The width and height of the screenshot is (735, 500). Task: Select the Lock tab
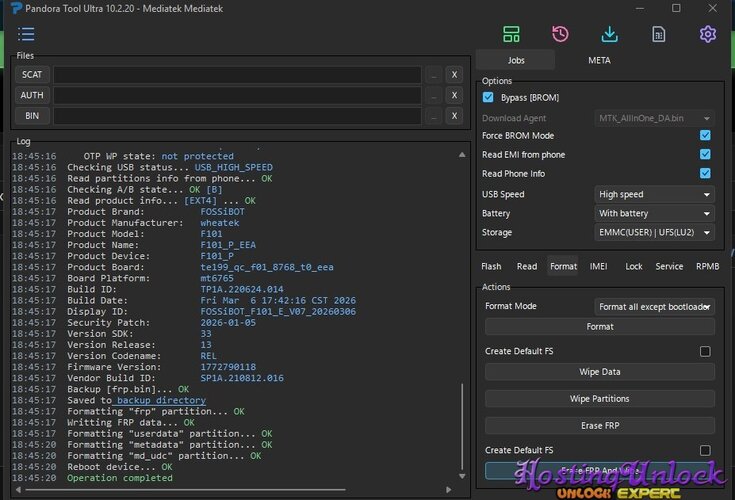coord(633,266)
